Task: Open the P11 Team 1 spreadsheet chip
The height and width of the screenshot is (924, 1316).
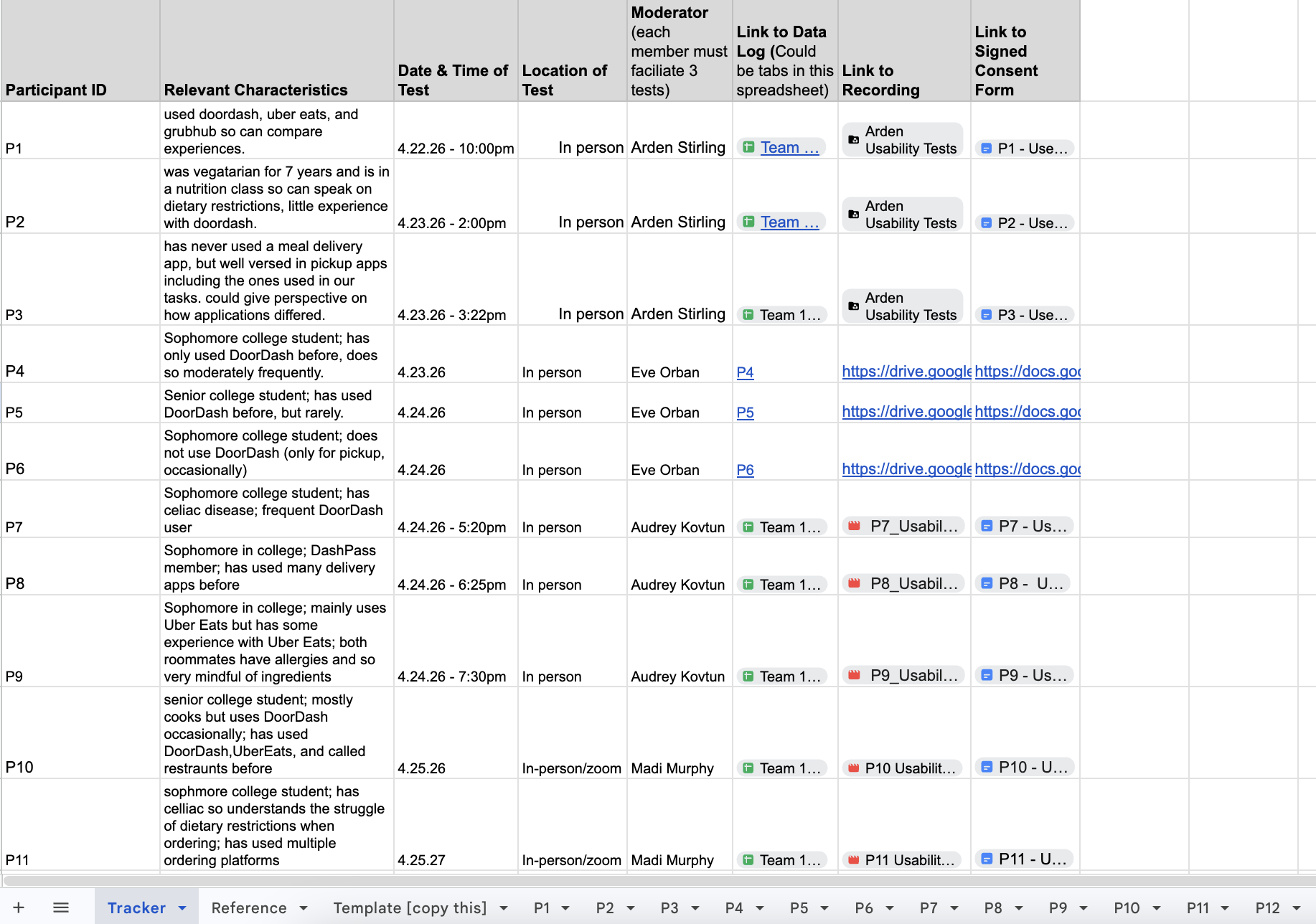Action: 782,859
